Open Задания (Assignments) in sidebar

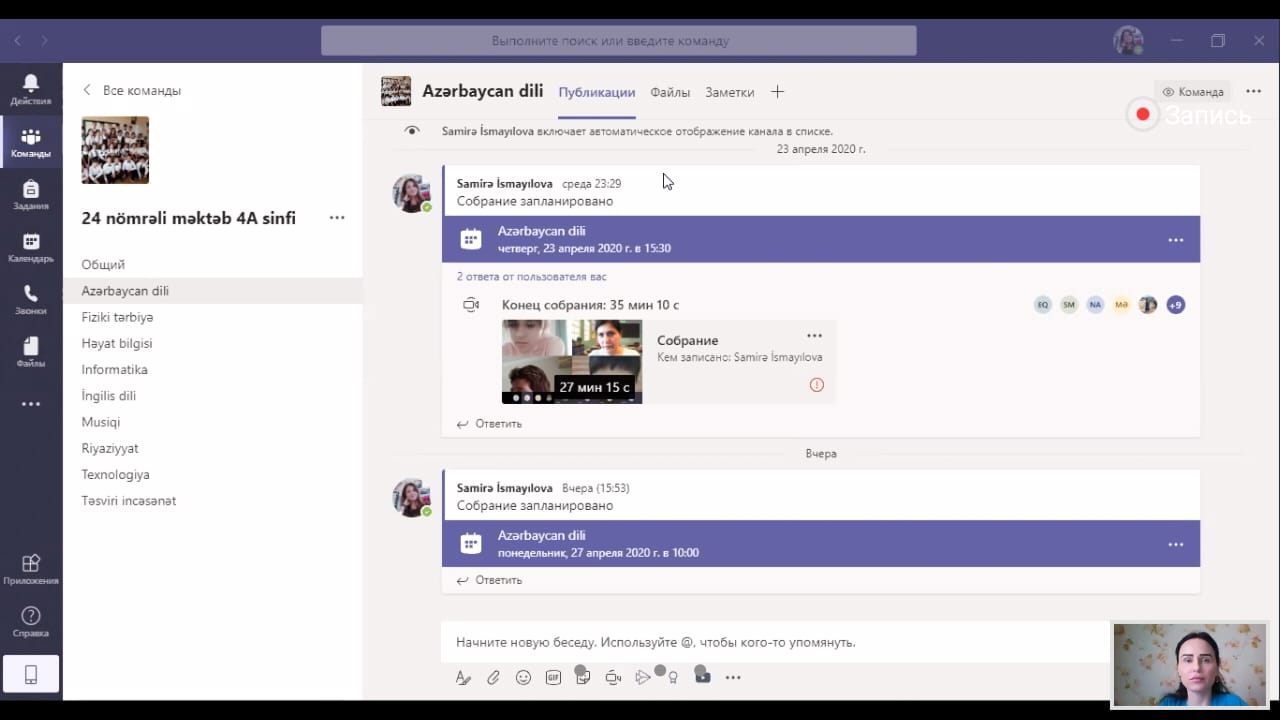point(31,194)
